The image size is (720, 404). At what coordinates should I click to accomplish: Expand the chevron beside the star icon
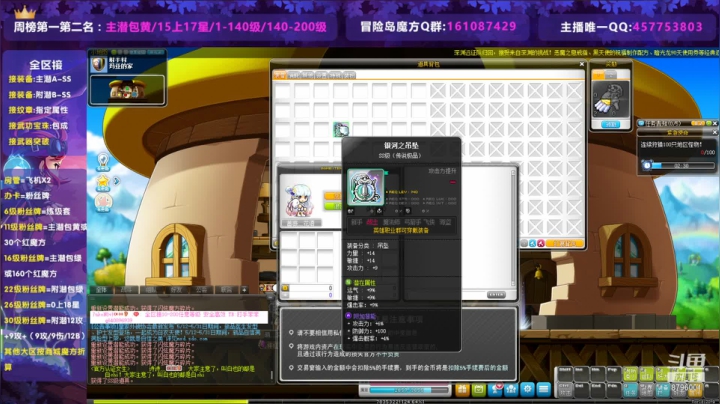tap(117, 181)
